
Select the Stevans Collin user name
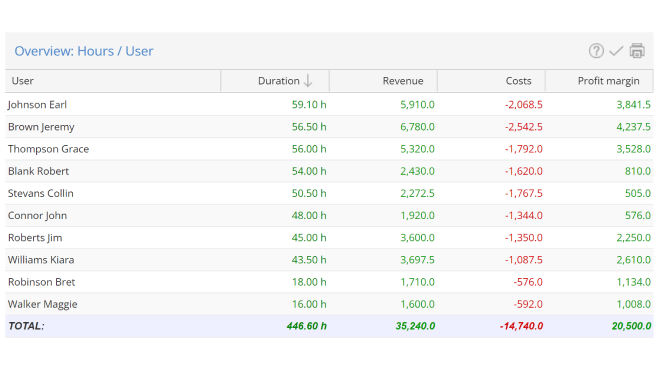[40, 193]
